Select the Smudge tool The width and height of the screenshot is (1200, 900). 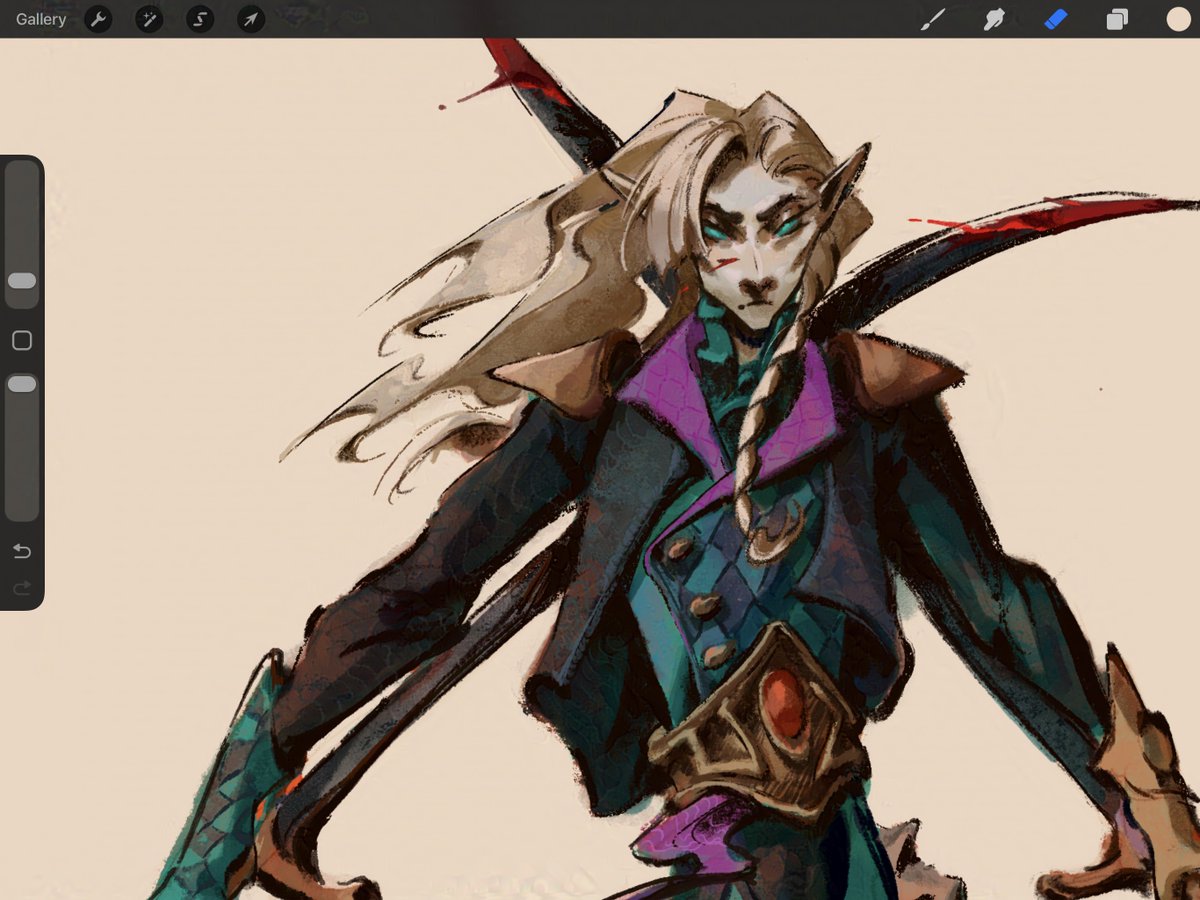[994, 19]
